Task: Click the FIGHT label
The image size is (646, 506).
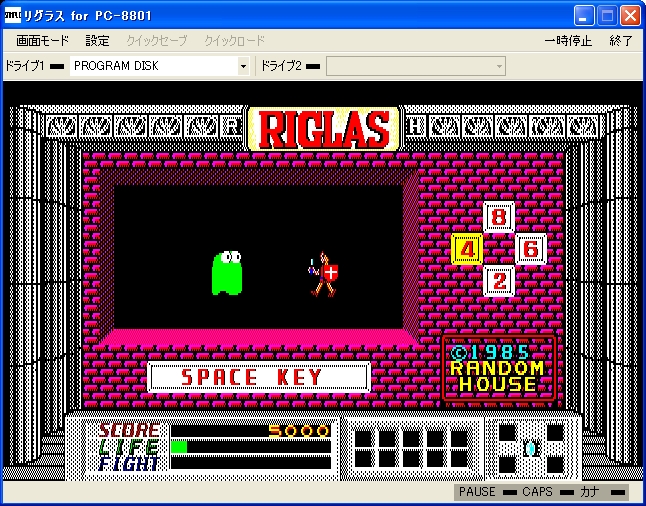Action: click(129, 463)
